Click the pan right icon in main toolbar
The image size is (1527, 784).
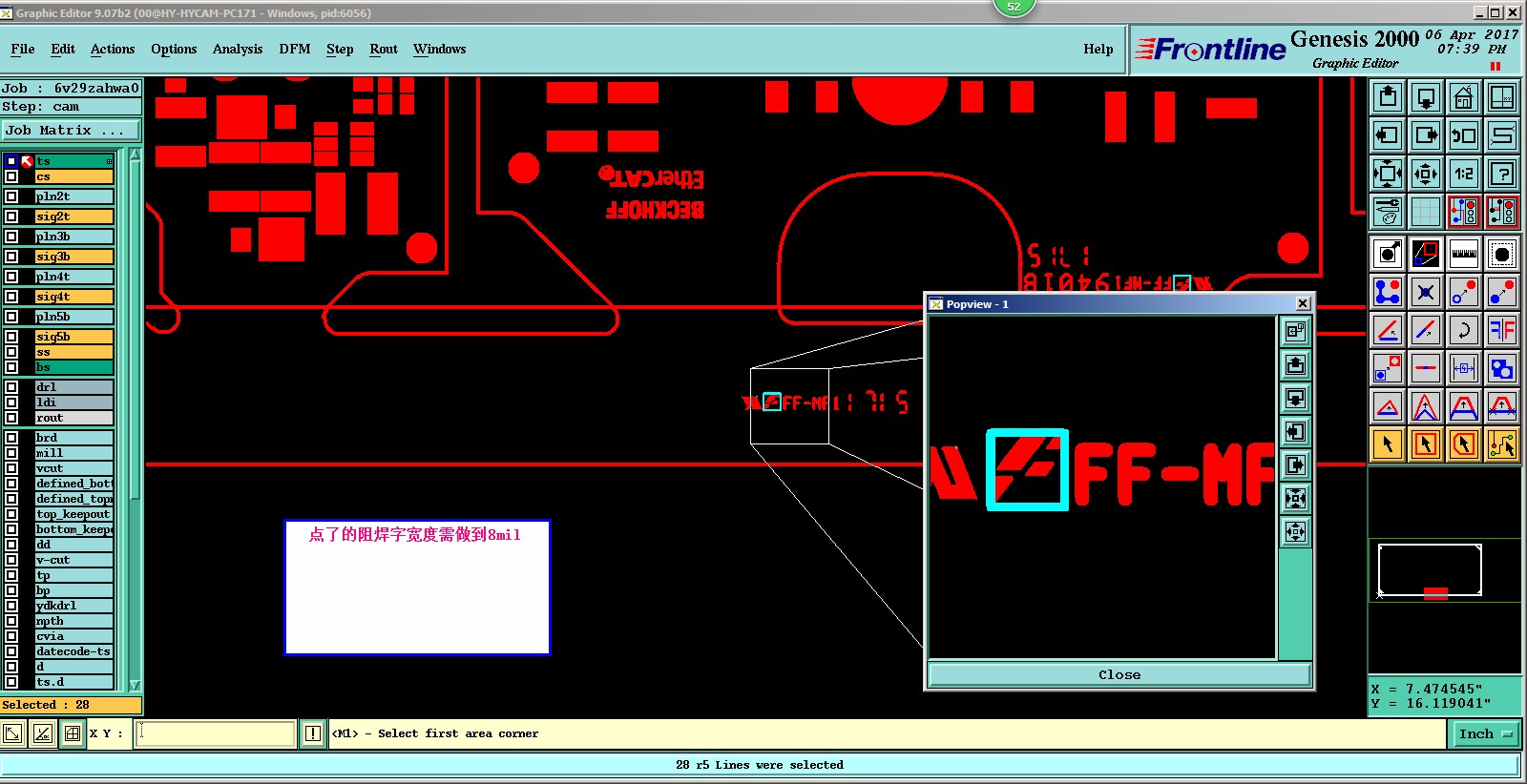tap(1426, 135)
